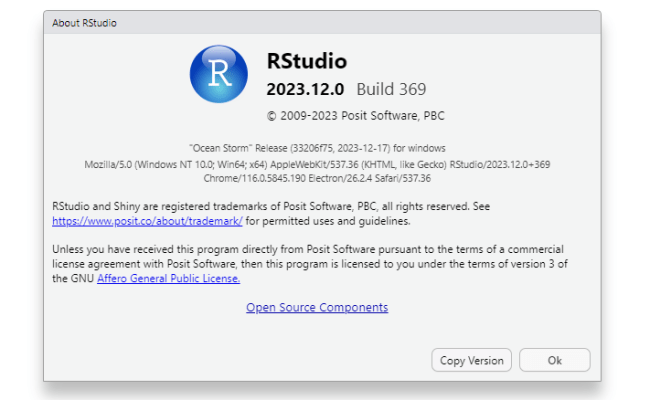Close the dialog with the Ok button
The image size is (650, 400).
coord(555,360)
